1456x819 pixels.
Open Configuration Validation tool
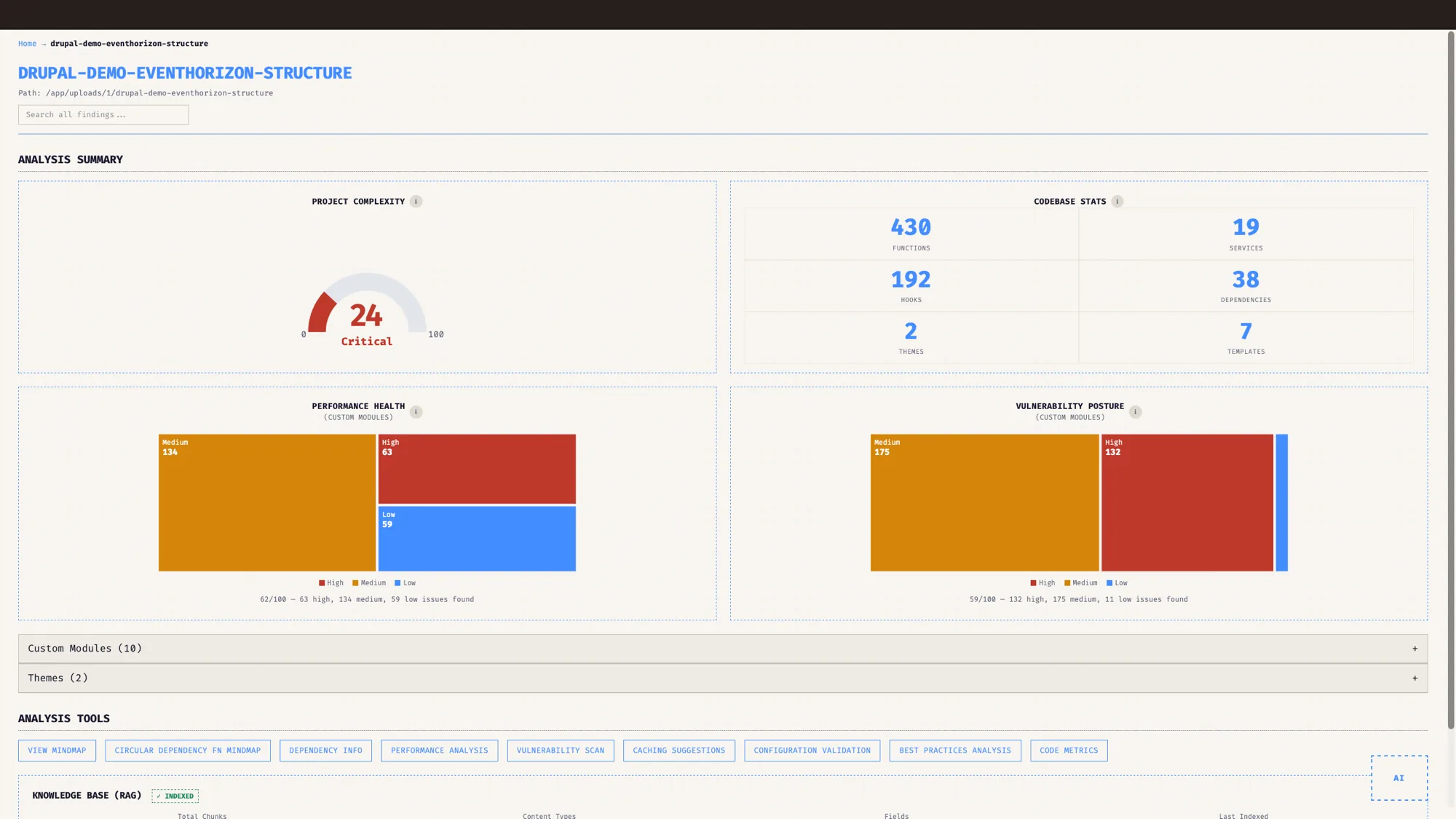[812, 751]
